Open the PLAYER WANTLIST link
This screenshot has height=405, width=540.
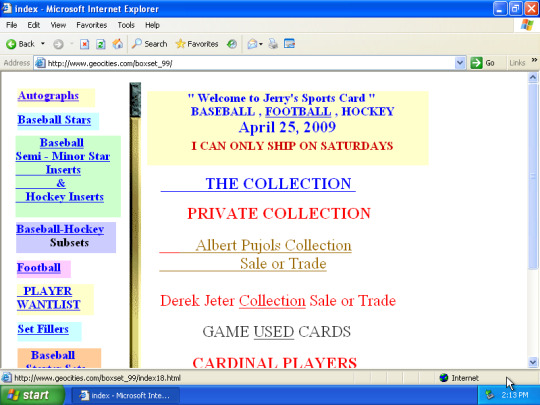tap(49, 298)
